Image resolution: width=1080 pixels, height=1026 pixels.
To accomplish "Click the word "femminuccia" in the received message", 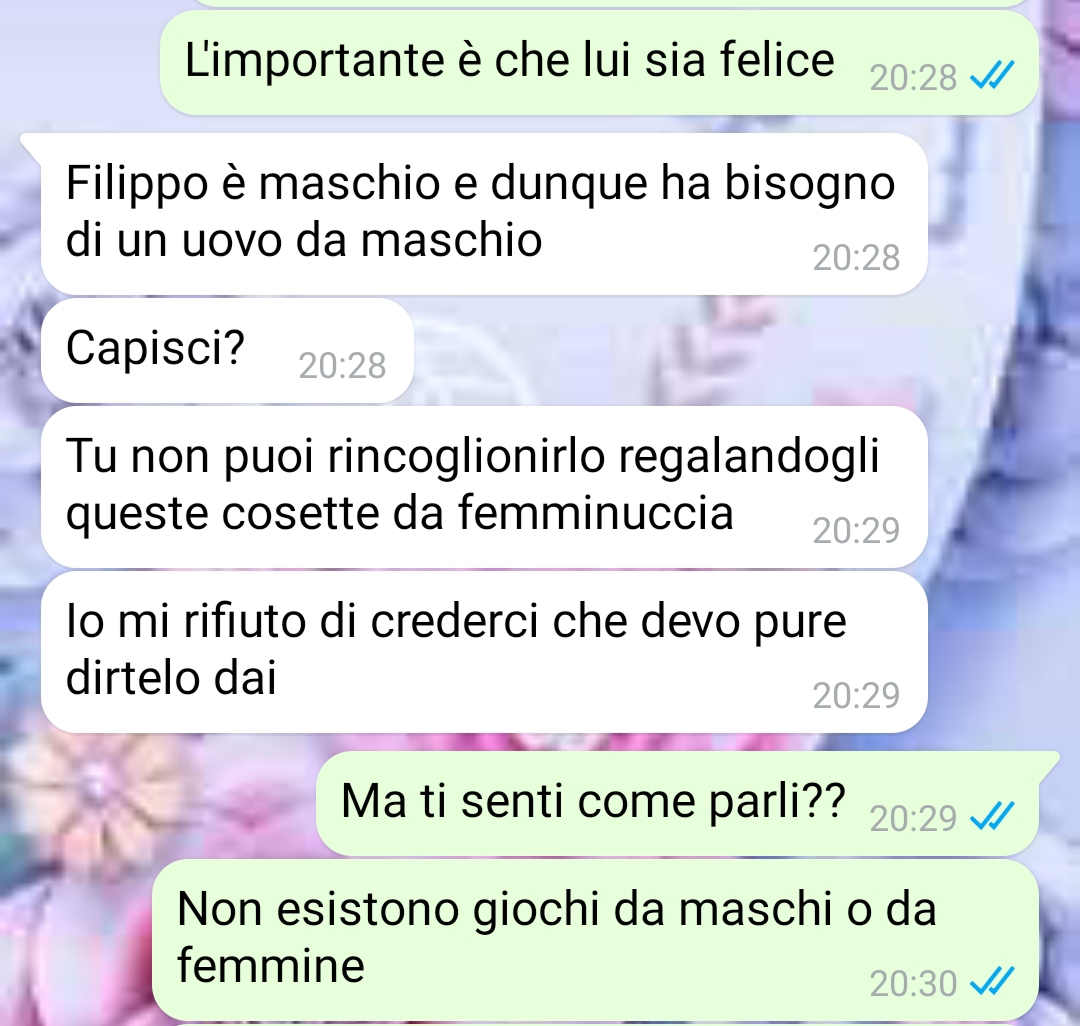I will (595, 514).
